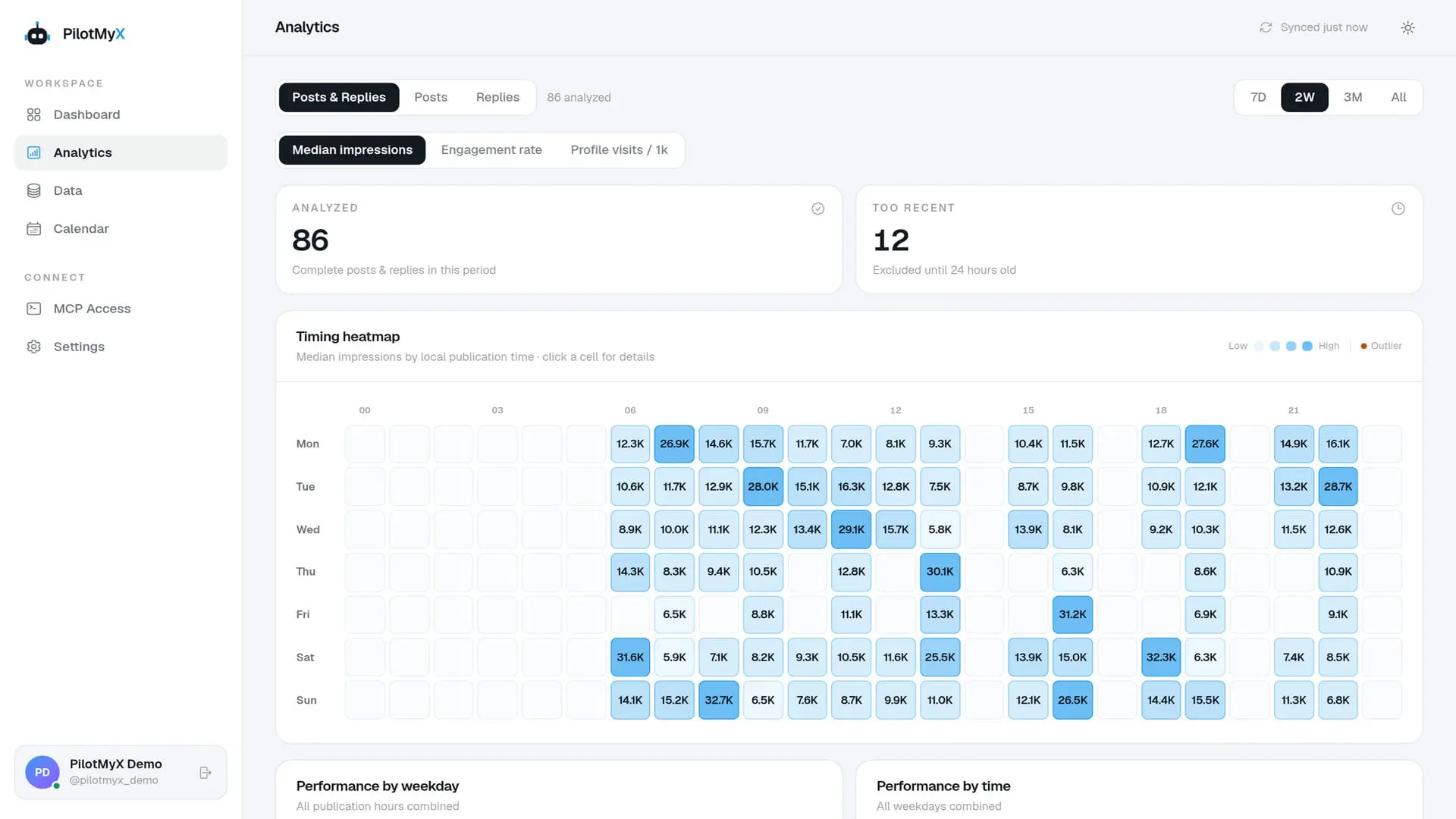Viewport: 1456px width, 819px height.
Task: Click the Settings gear icon
Action: tap(33, 347)
